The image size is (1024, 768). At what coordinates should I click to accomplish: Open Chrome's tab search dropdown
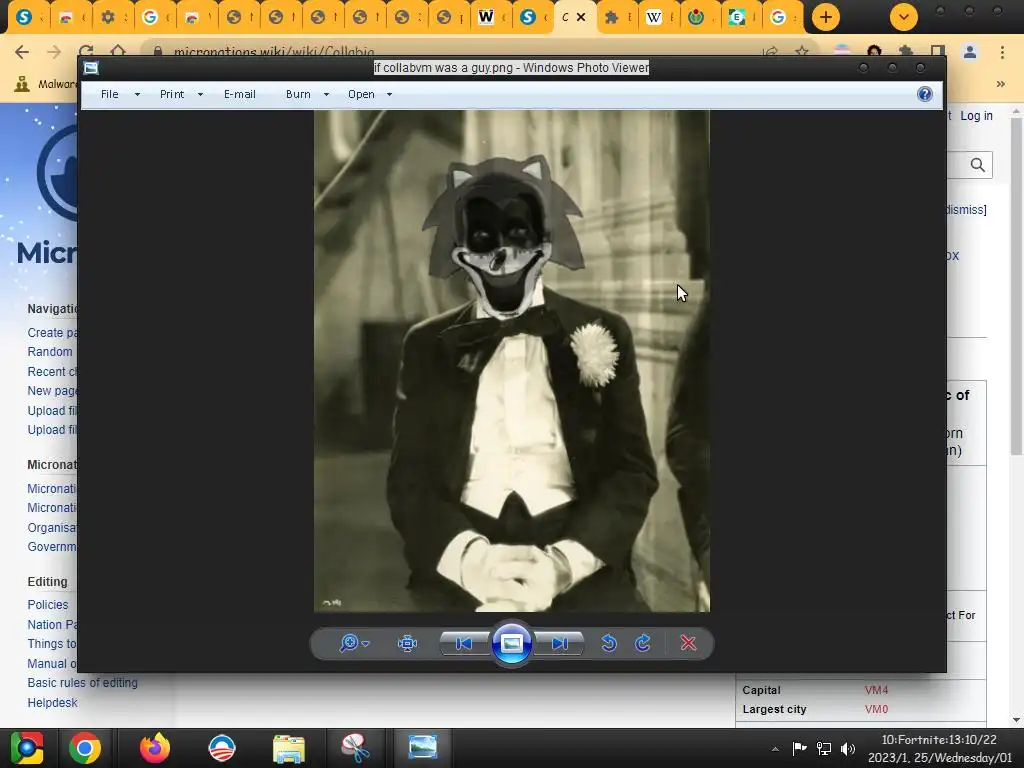pos(904,17)
